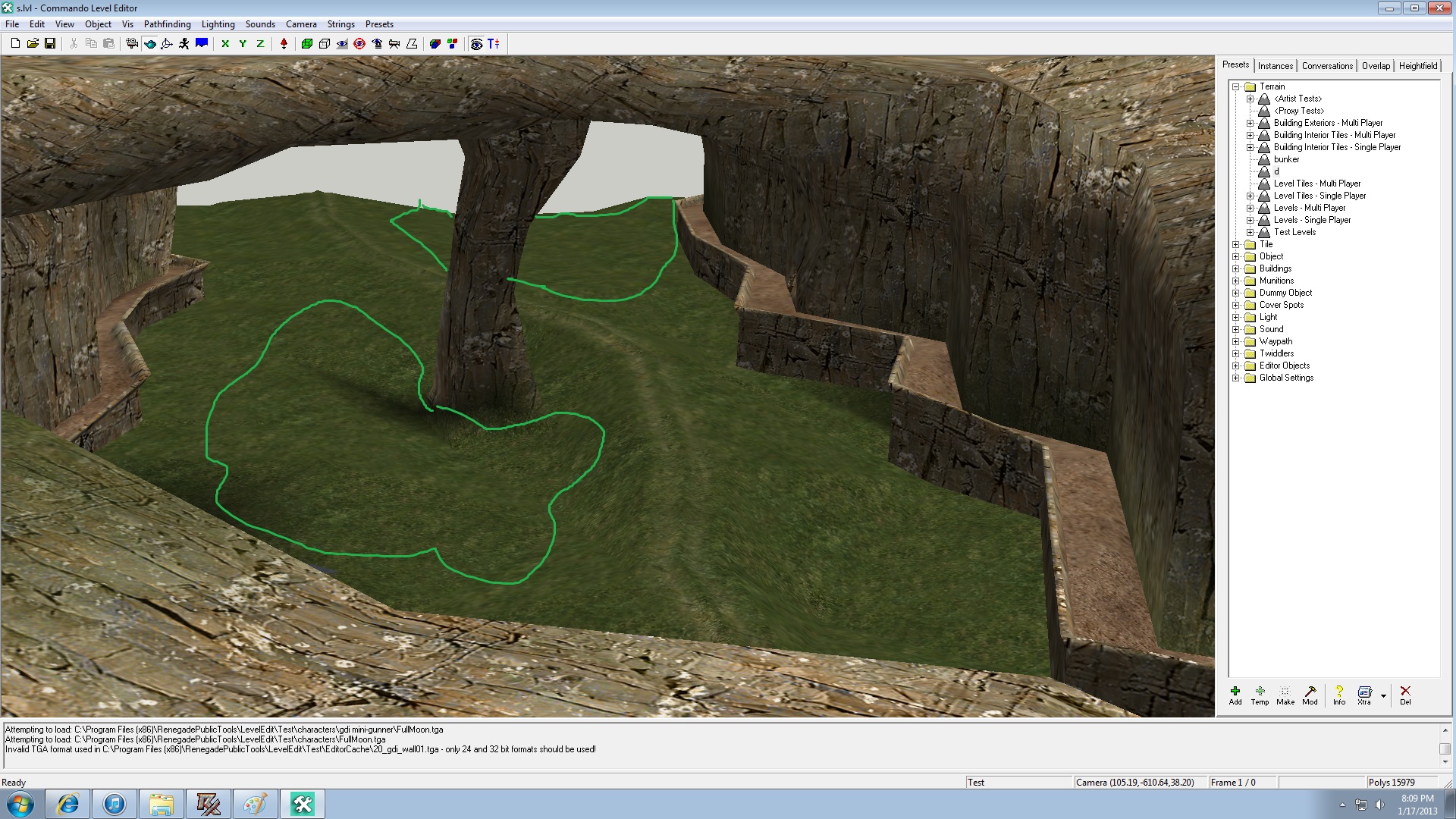The width and height of the screenshot is (1456, 819).
Task: Click the Add preset button
Action: [1235, 695]
